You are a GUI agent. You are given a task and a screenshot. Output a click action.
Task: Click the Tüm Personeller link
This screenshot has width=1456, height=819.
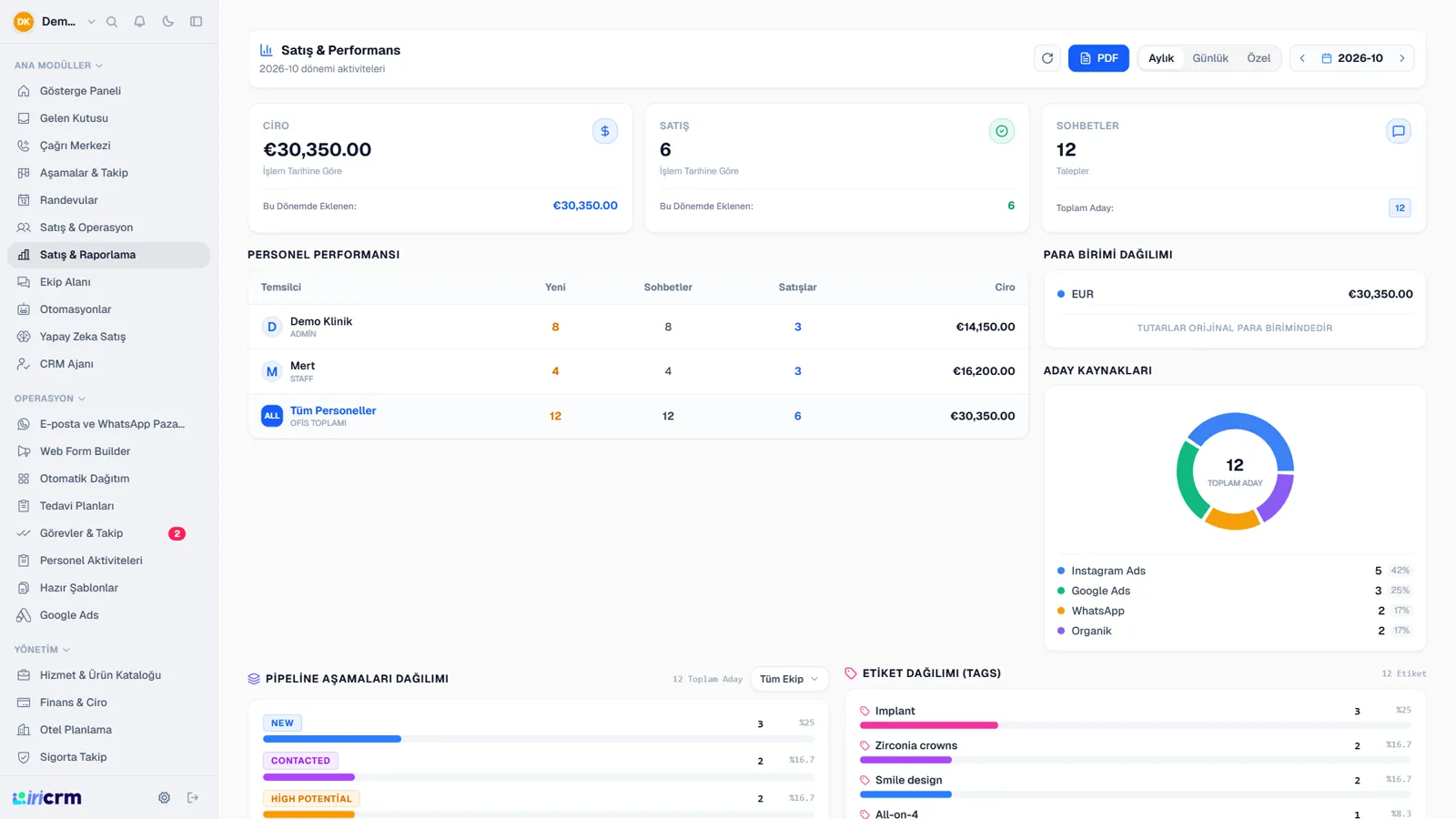pos(333,410)
